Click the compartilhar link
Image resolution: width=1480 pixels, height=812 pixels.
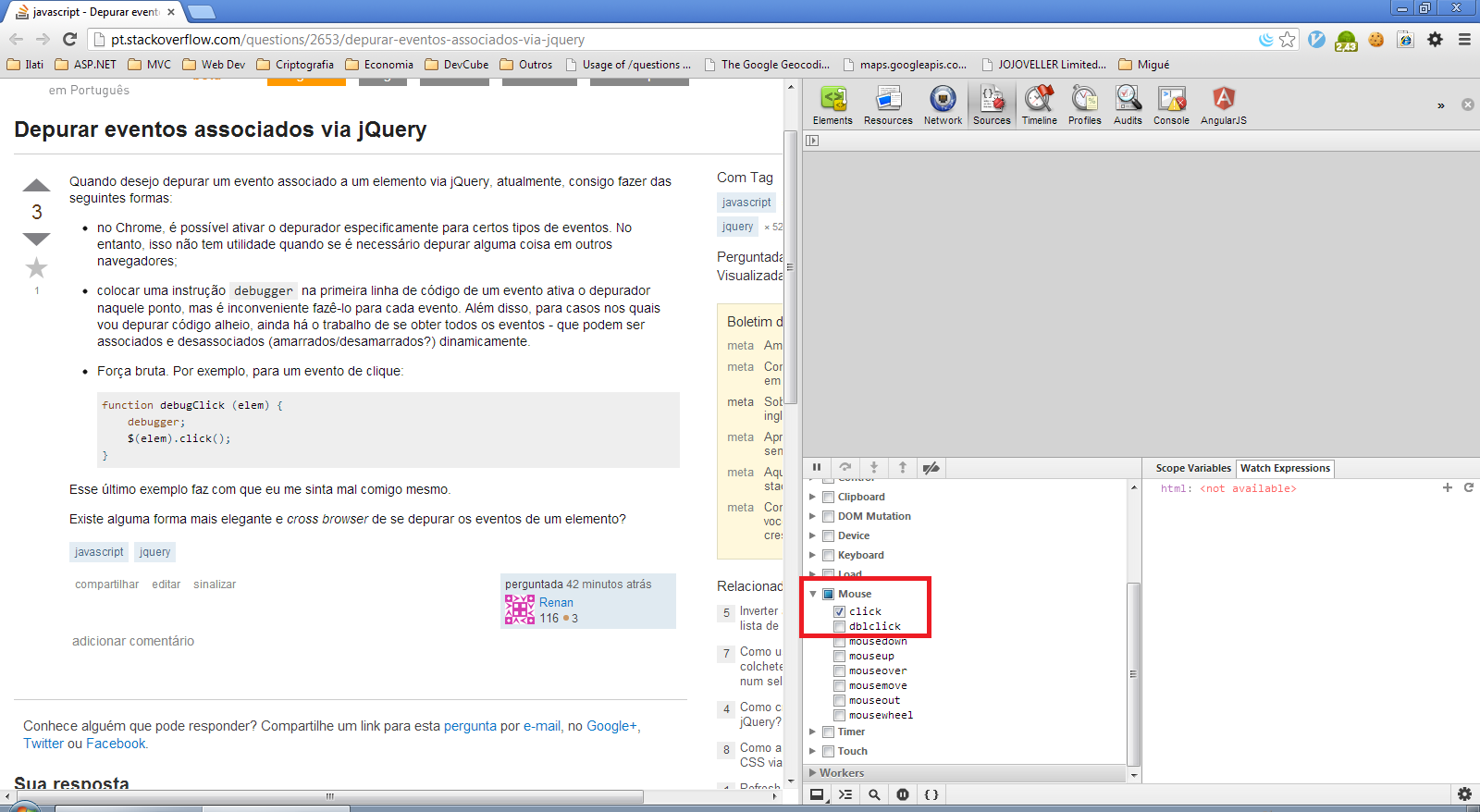(x=107, y=584)
